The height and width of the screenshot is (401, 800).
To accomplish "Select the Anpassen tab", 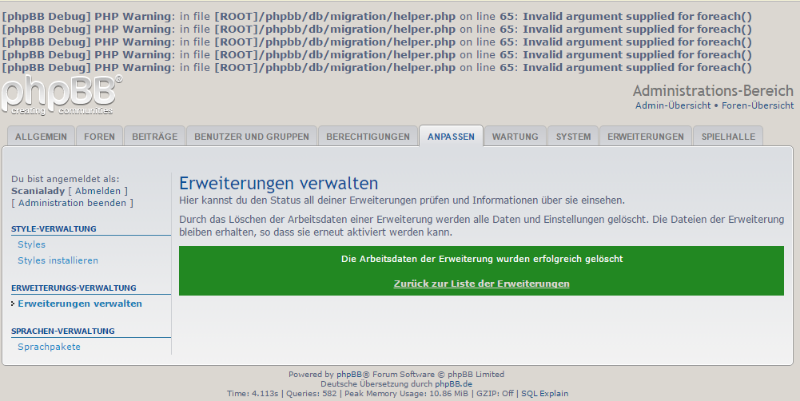I will point(451,137).
